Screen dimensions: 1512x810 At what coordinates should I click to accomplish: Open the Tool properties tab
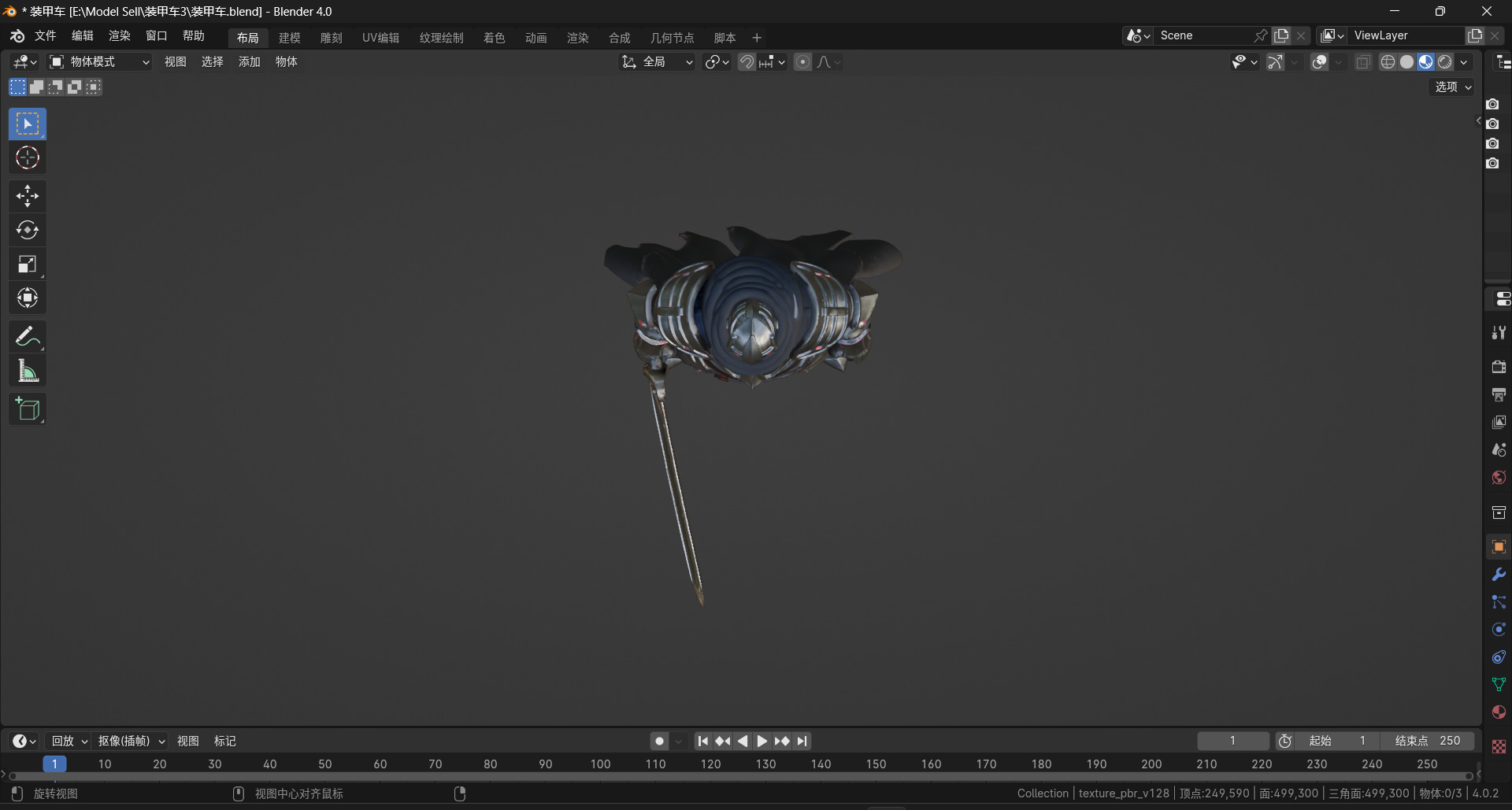click(1499, 333)
